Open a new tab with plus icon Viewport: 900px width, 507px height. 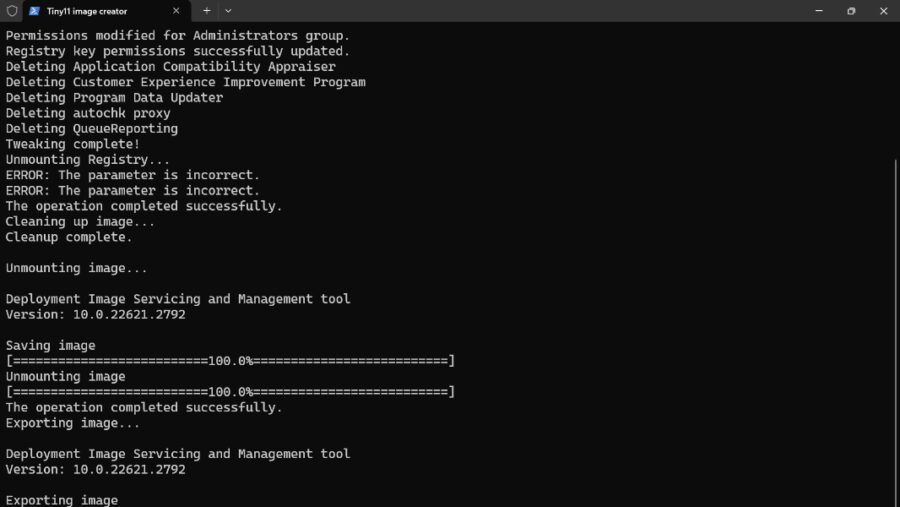[206, 11]
